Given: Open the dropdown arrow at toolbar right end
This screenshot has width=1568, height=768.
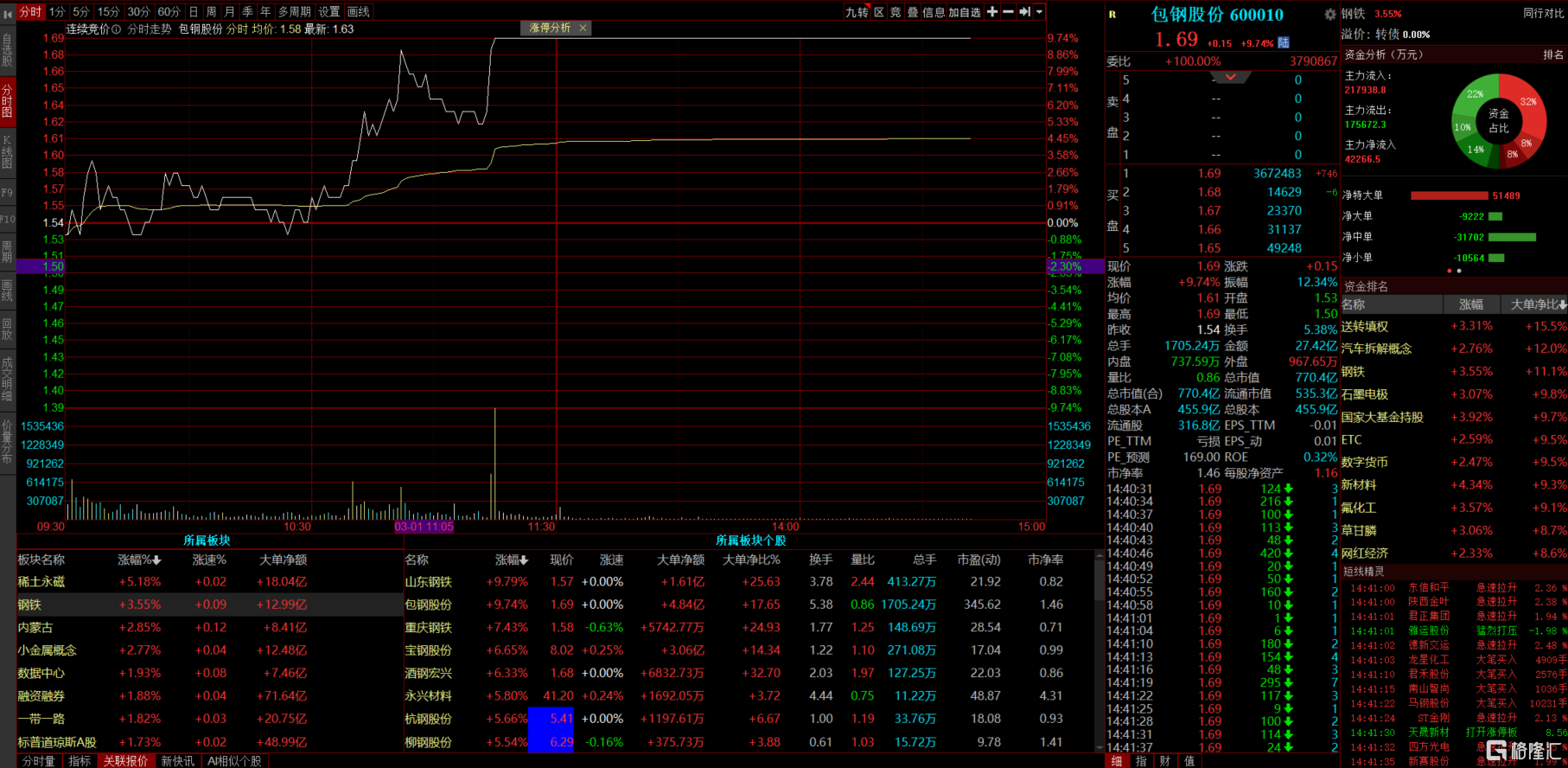Looking at the screenshot, I should [x=1040, y=11].
